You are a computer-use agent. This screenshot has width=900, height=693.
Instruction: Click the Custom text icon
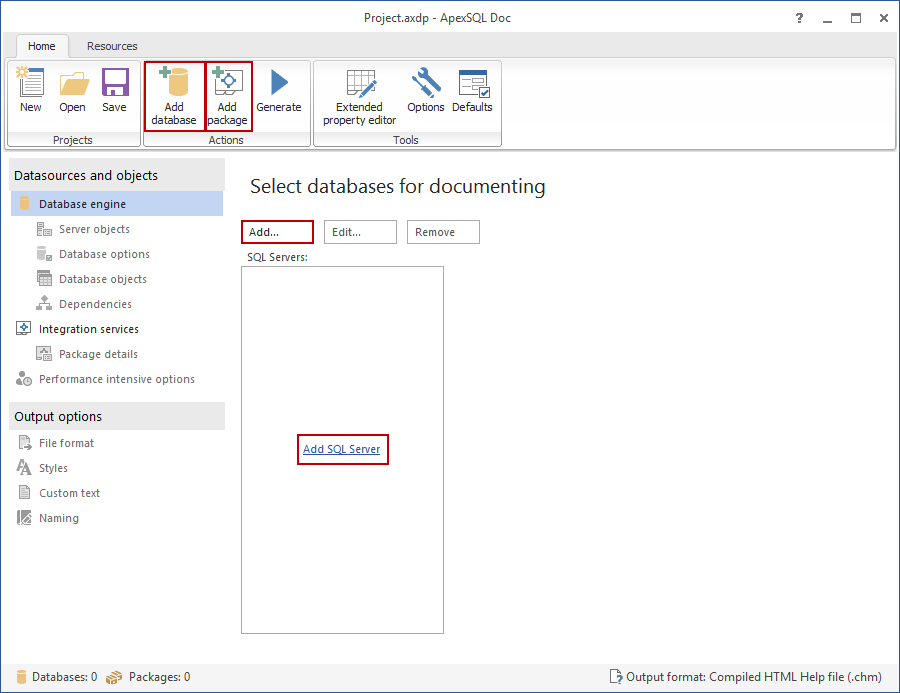point(25,493)
